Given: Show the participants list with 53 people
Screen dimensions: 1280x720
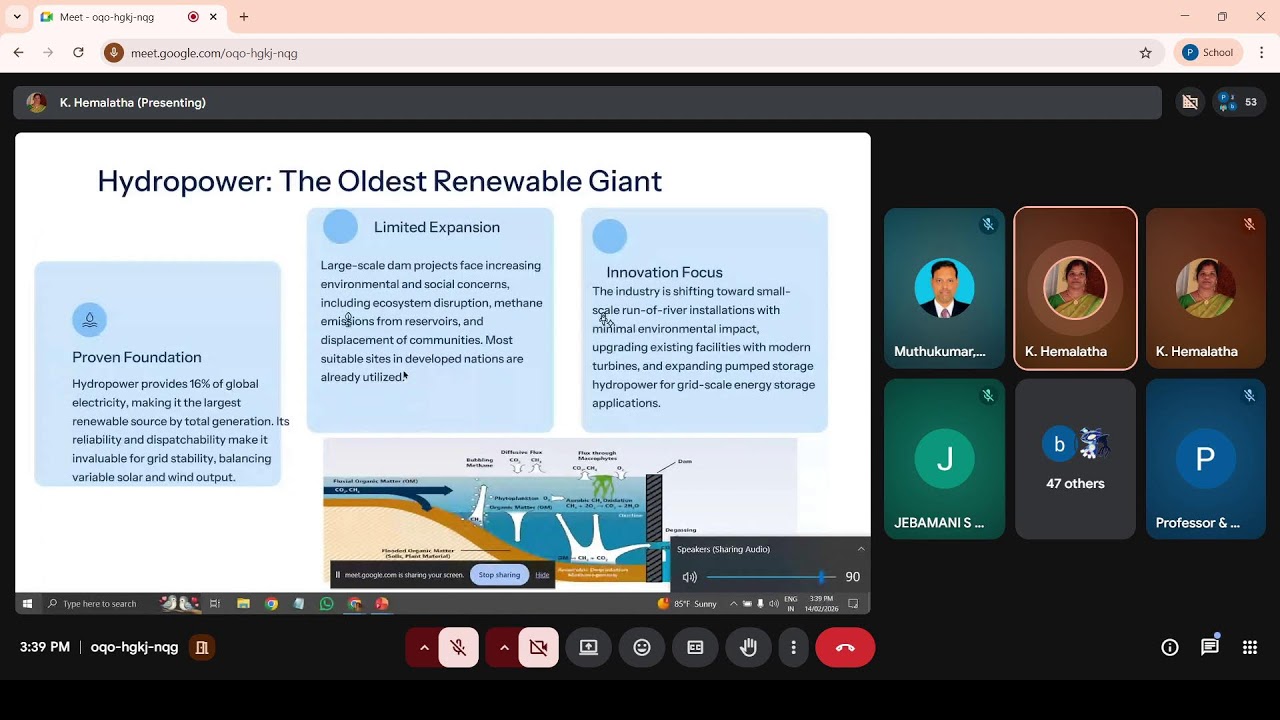Looking at the screenshot, I should pyautogui.click(x=1240, y=102).
